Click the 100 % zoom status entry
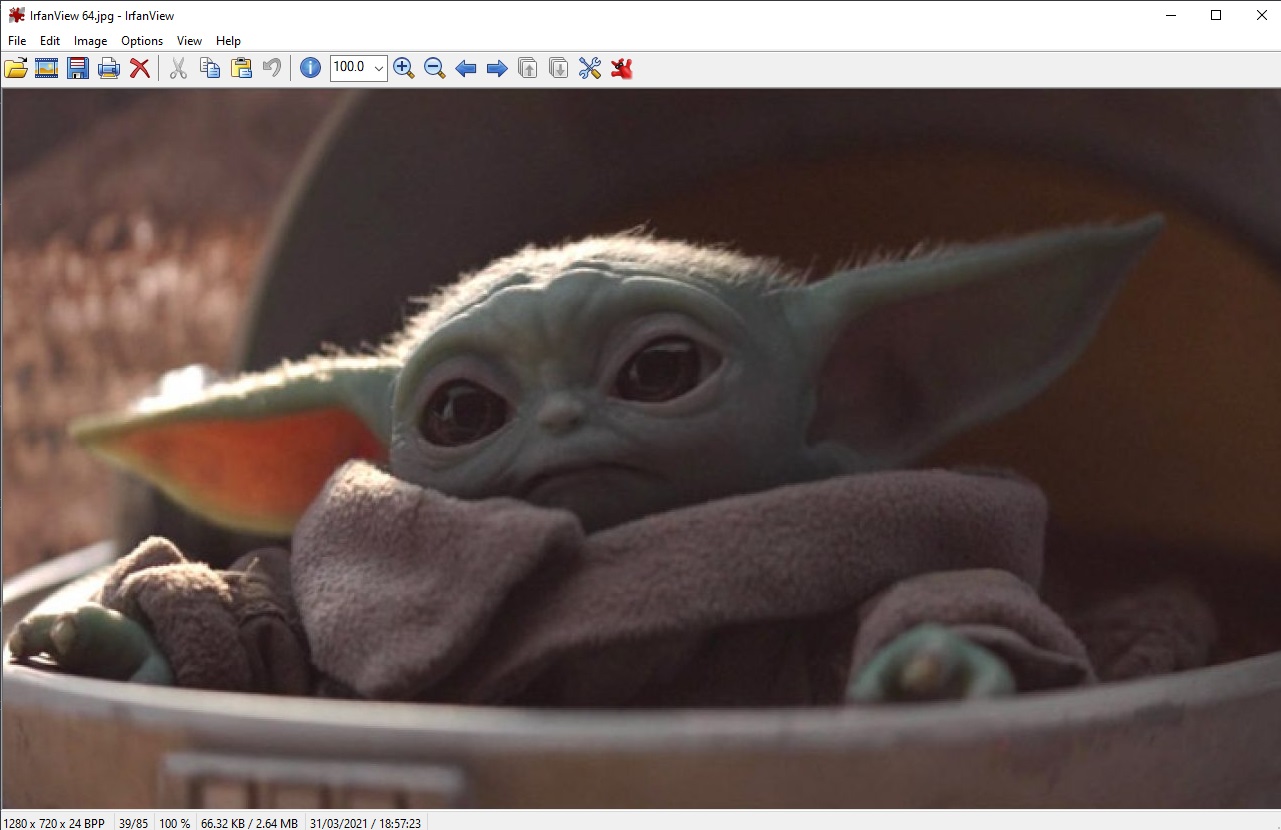This screenshot has width=1281, height=830. [175, 823]
